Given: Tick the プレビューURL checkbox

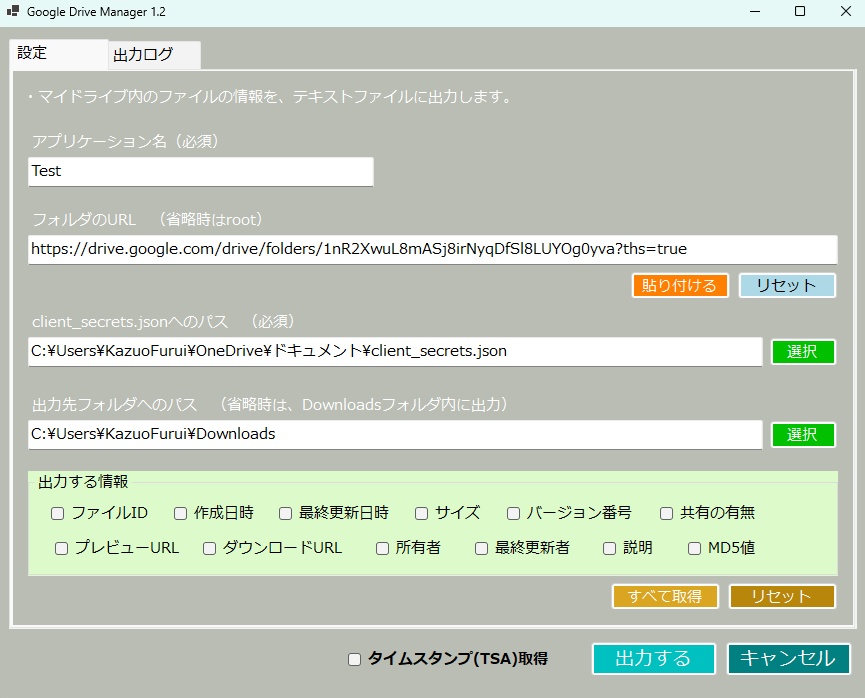Looking at the screenshot, I should tap(61, 548).
